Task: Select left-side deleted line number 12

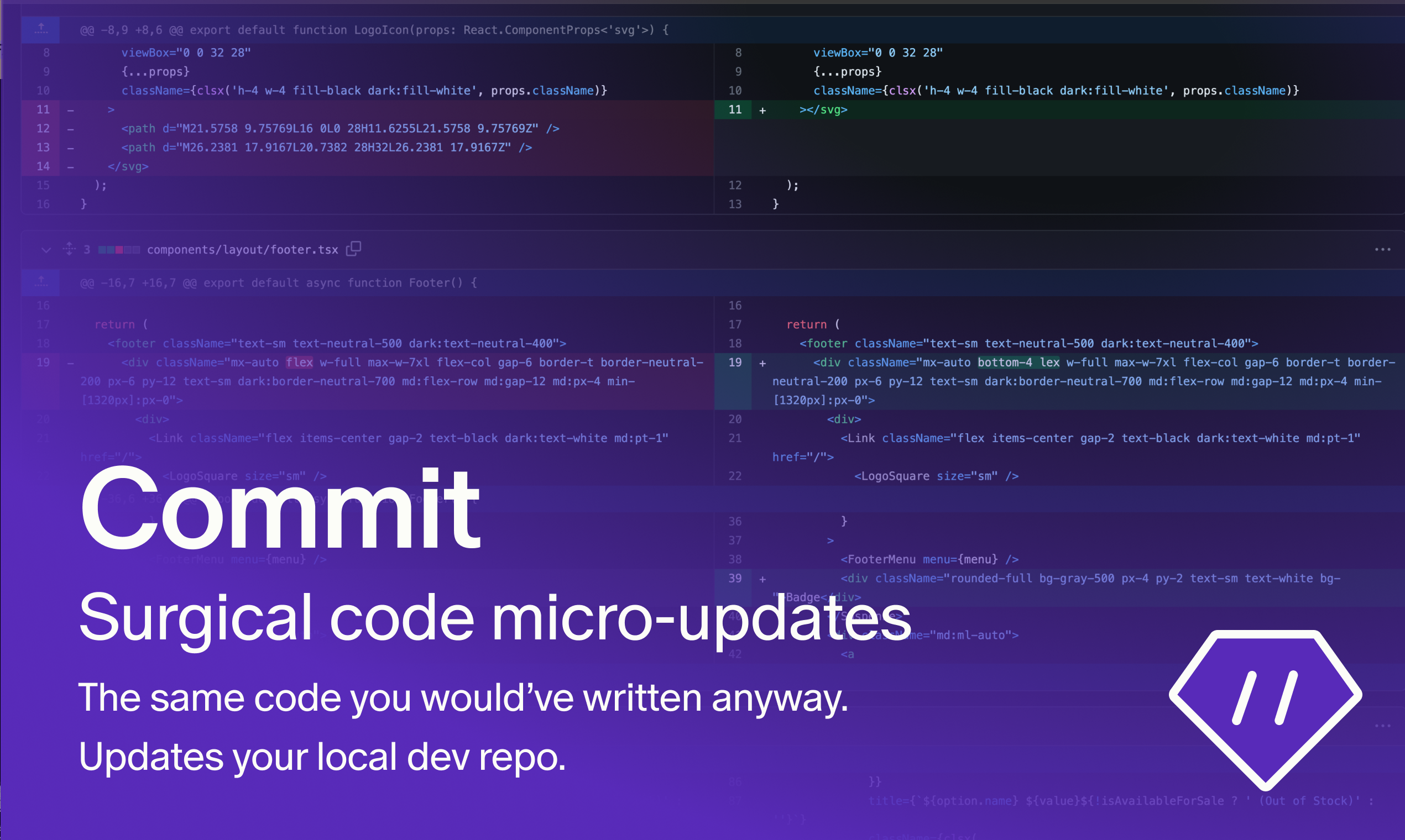Action: [x=43, y=129]
